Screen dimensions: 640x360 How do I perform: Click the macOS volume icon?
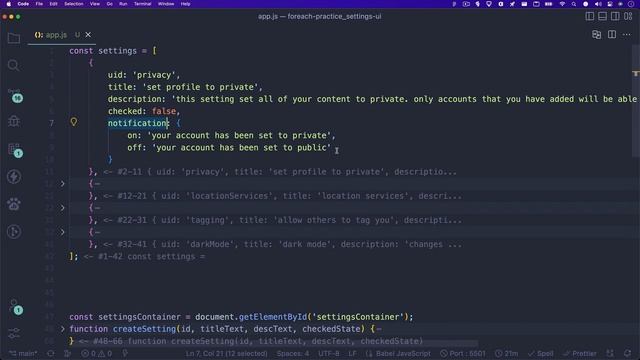coord(598,4)
